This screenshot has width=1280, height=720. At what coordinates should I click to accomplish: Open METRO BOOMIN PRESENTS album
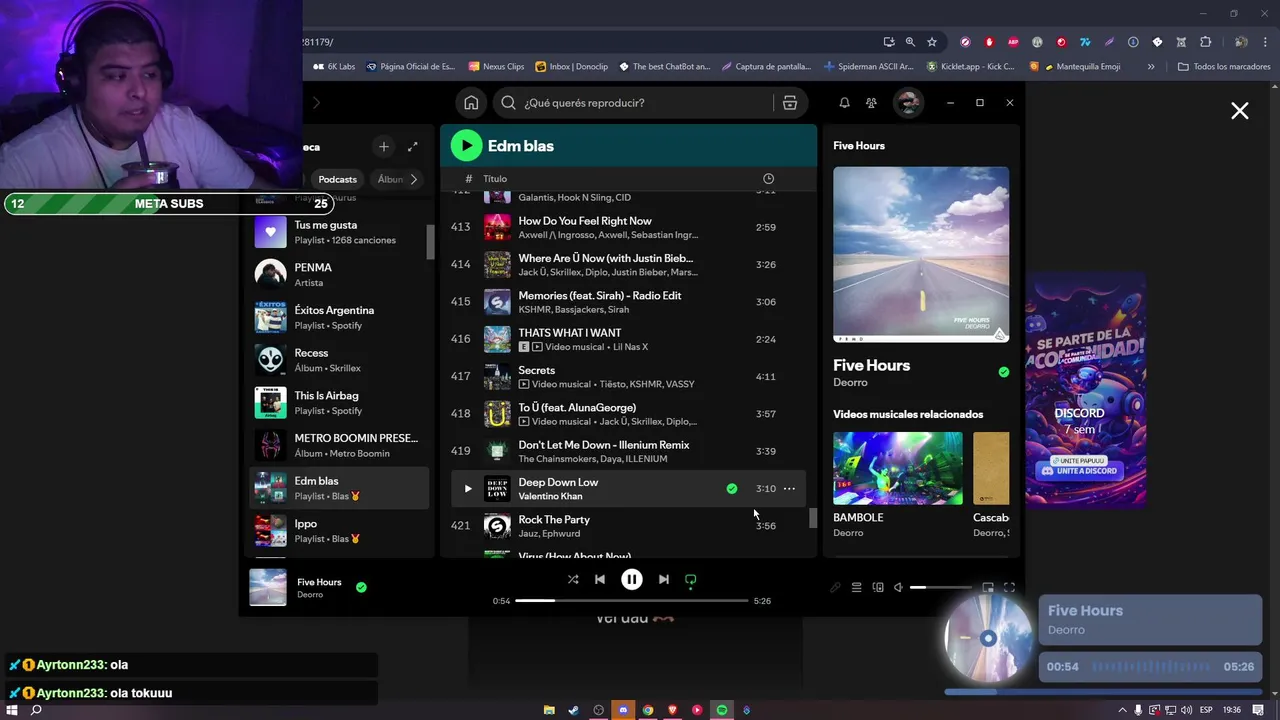pyautogui.click(x=339, y=446)
